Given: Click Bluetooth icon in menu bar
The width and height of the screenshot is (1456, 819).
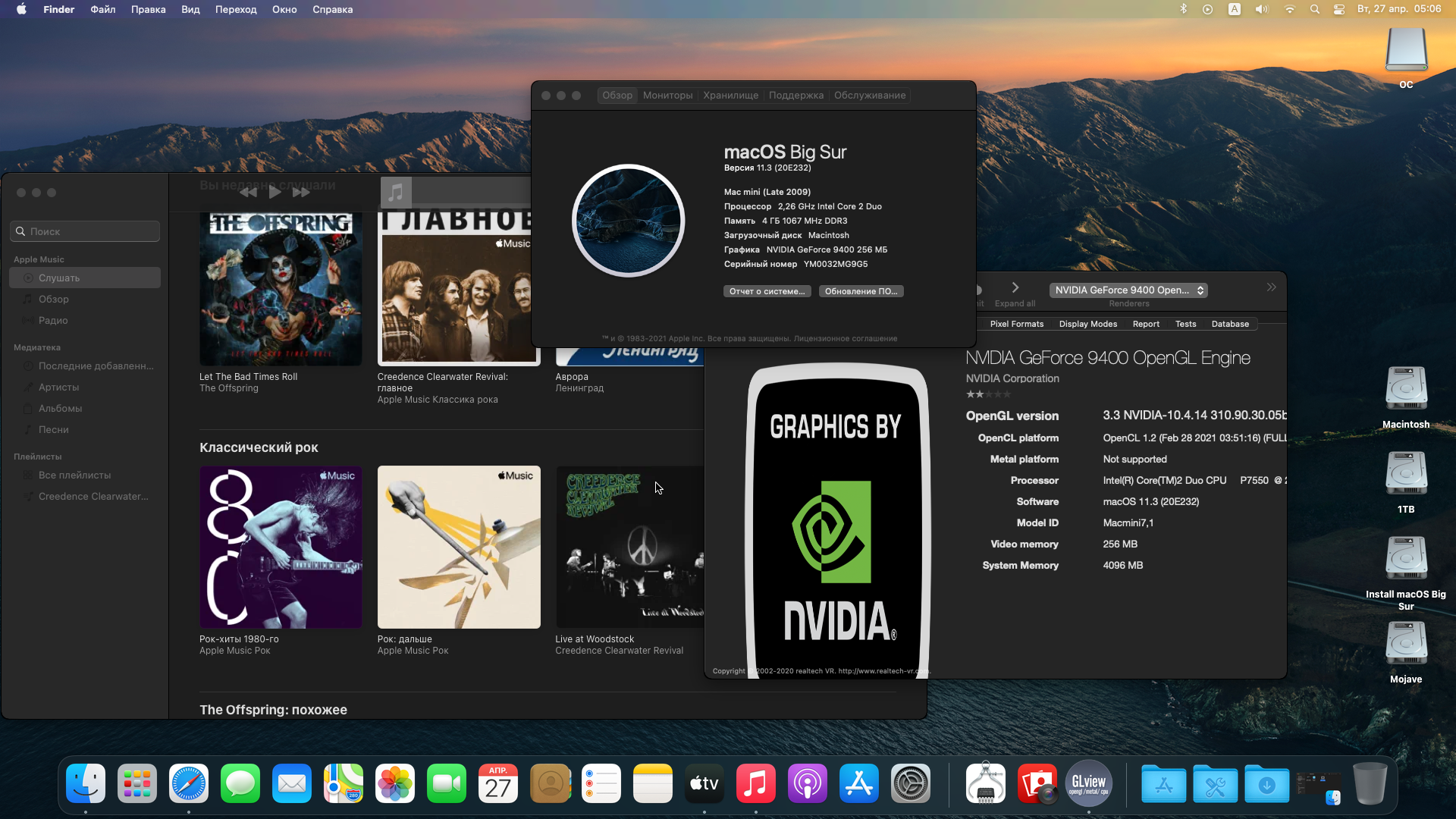Looking at the screenshot, I should pos(1183,9).
